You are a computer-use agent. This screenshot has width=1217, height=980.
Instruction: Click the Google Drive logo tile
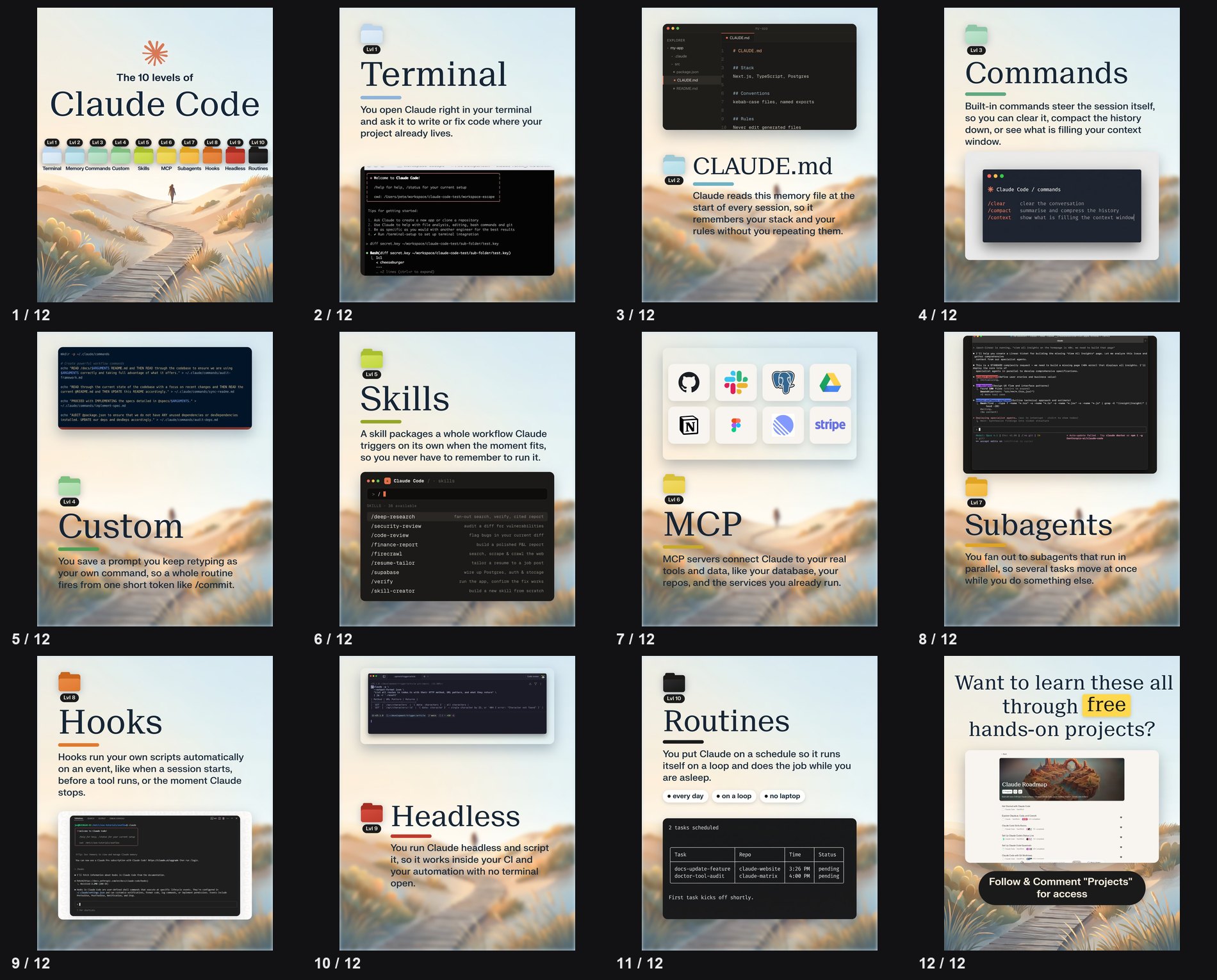click(830, 382)
